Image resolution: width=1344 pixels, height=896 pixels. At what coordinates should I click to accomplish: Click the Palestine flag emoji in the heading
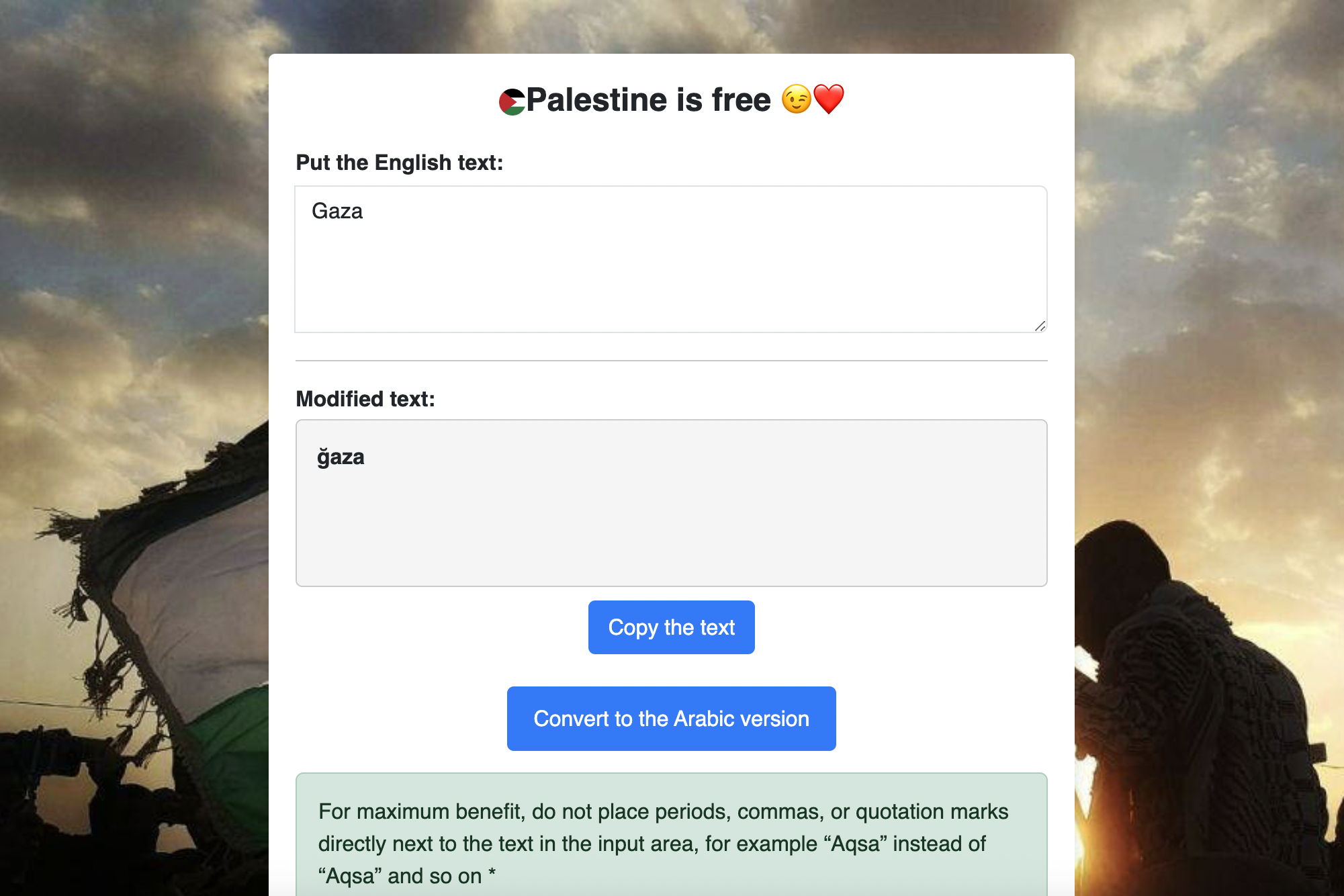point(512,101)
